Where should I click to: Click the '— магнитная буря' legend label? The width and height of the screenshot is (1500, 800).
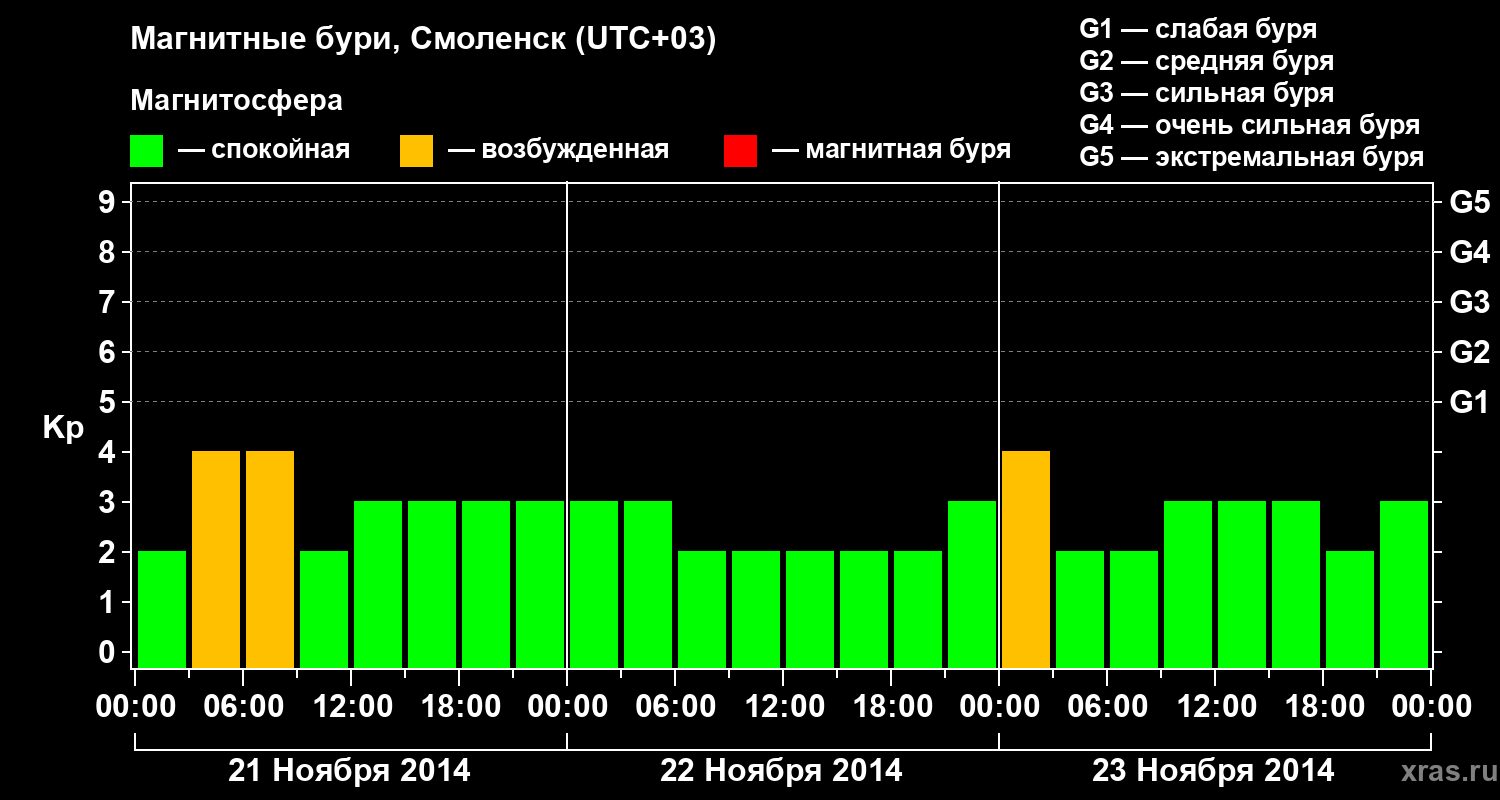point(892,151)
